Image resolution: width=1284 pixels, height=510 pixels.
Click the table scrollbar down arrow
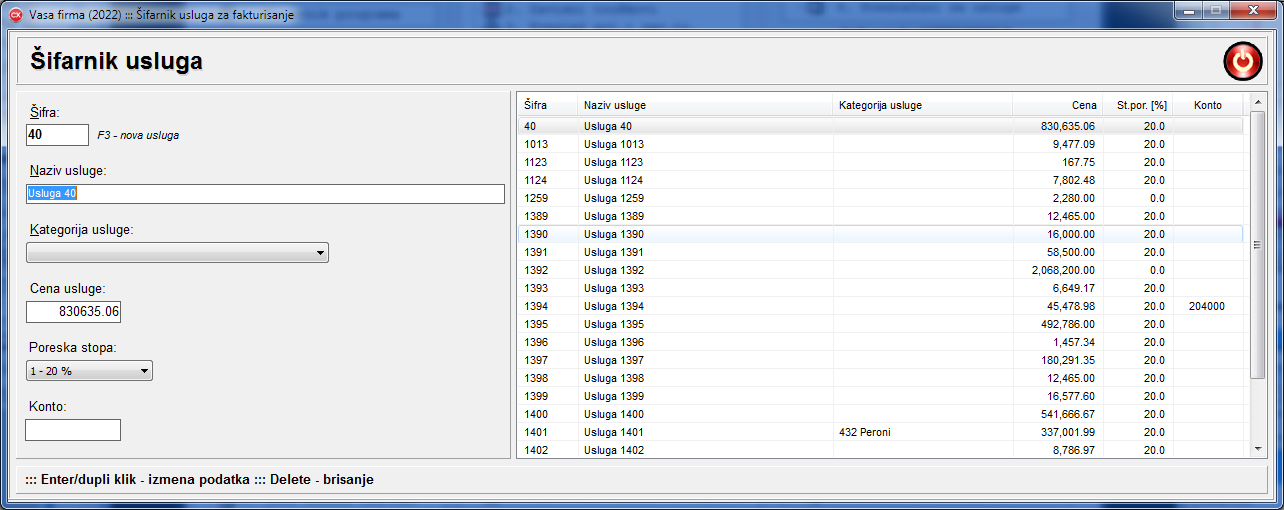(x=1258, y=450)
